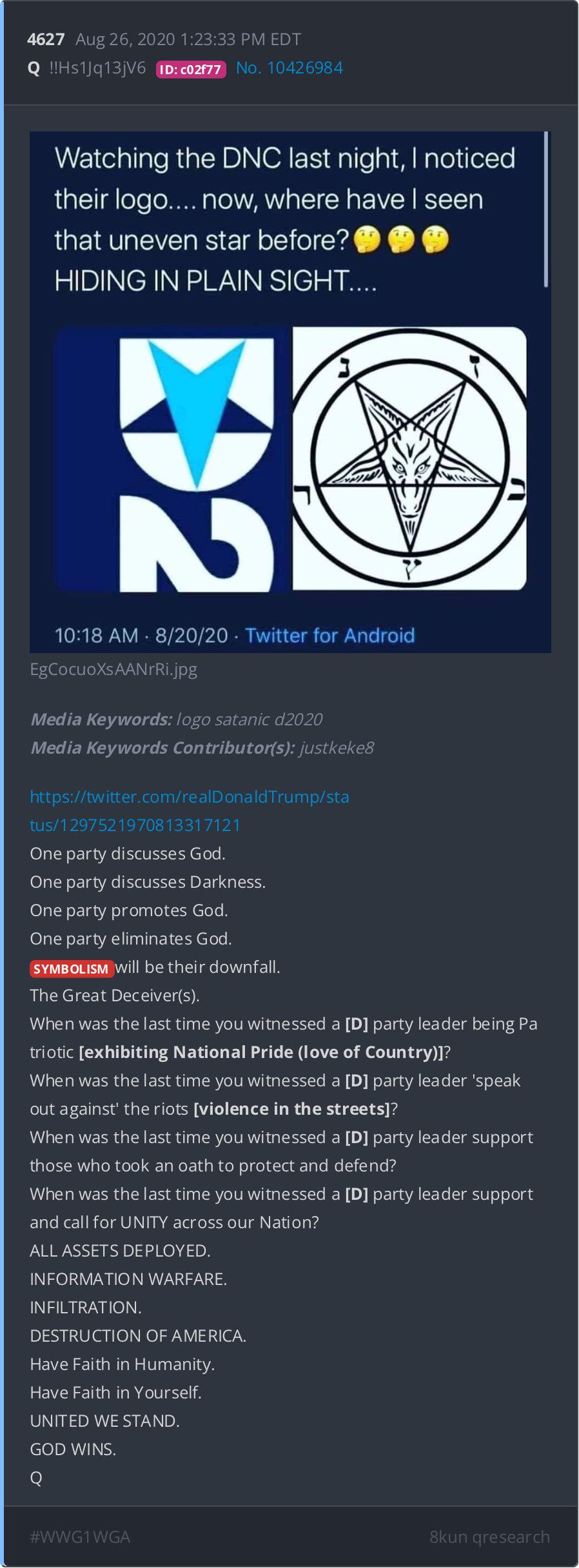
Task: Click the scrollbar inside the tweet screenshot
Action: [545, 210]
